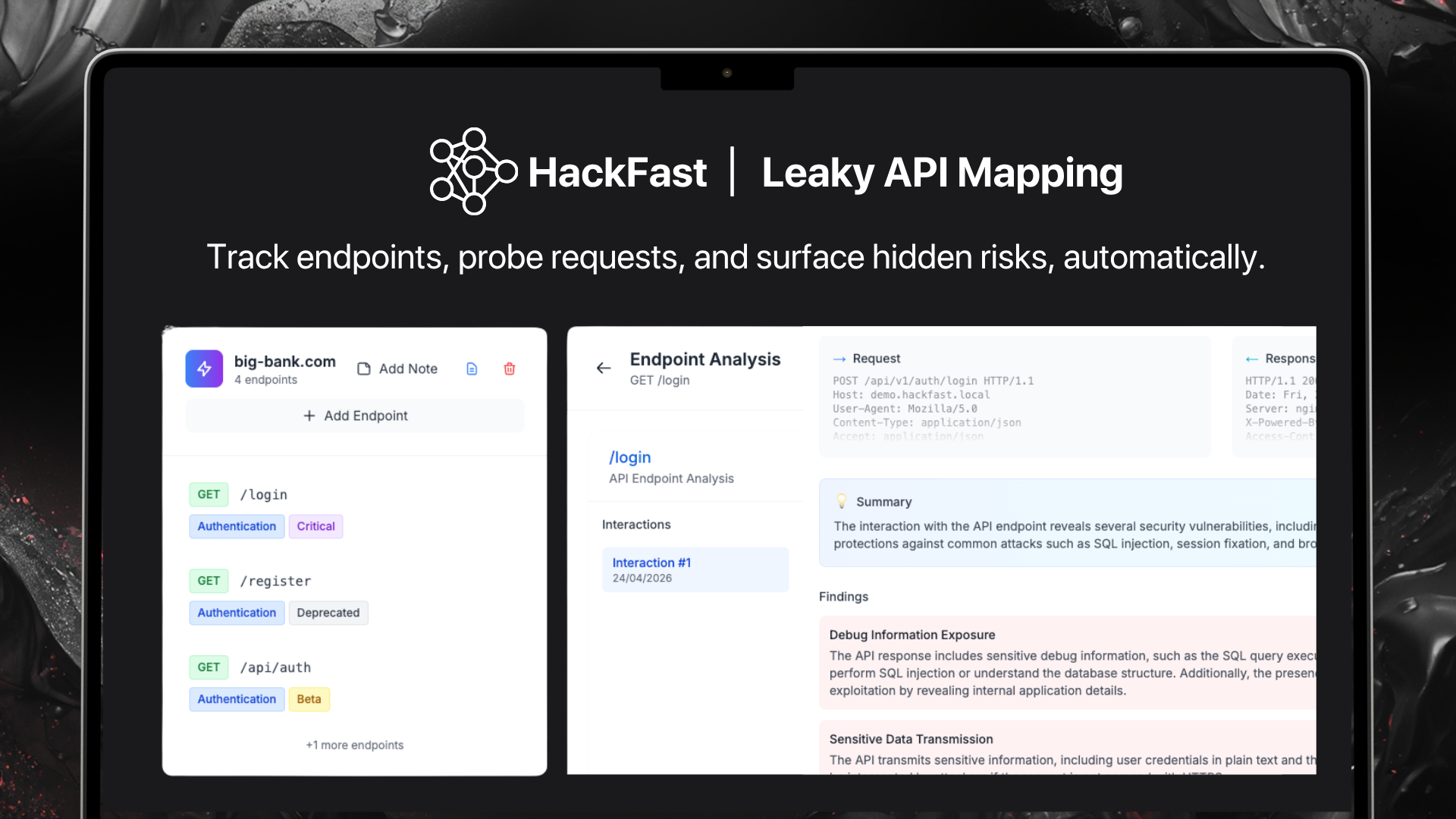1456x819 pixels.
Task: Open the blue document report icon
Action: [x=472, y=369]
